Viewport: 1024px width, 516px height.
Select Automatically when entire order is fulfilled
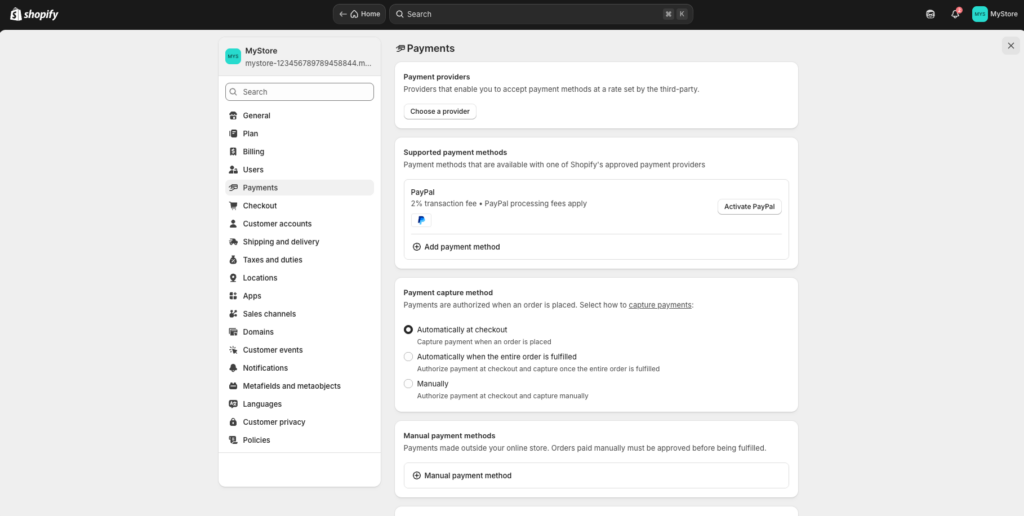(x=408, y=357)
